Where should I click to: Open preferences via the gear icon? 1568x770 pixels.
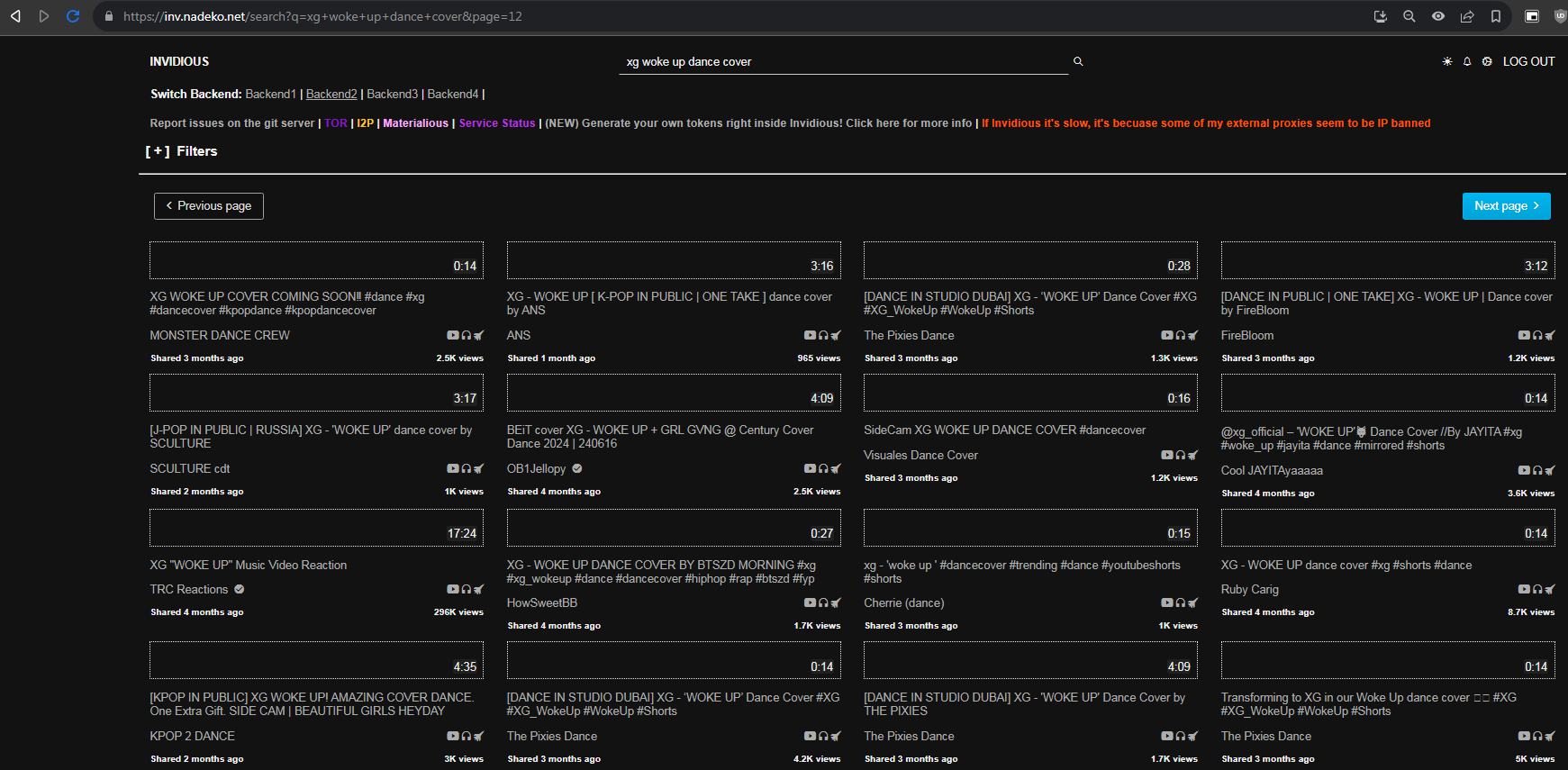[1487, 61]
